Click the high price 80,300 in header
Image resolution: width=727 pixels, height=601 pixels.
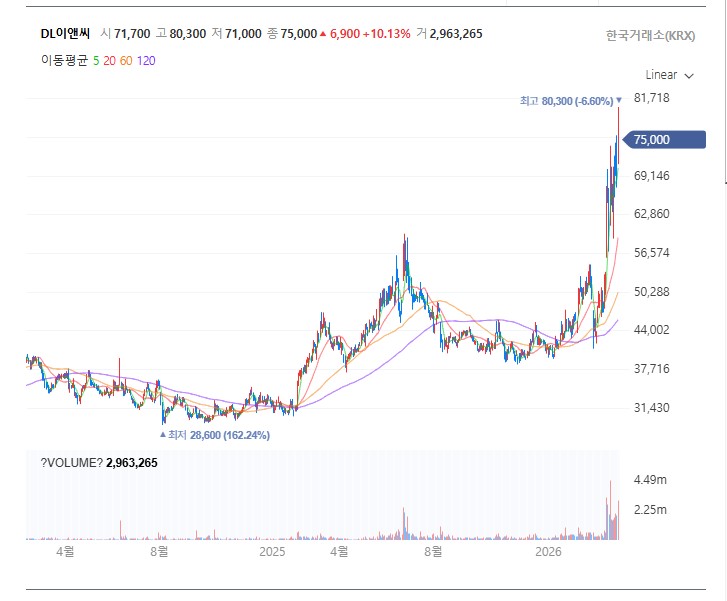pyautogui.click(x=188, y=34)
